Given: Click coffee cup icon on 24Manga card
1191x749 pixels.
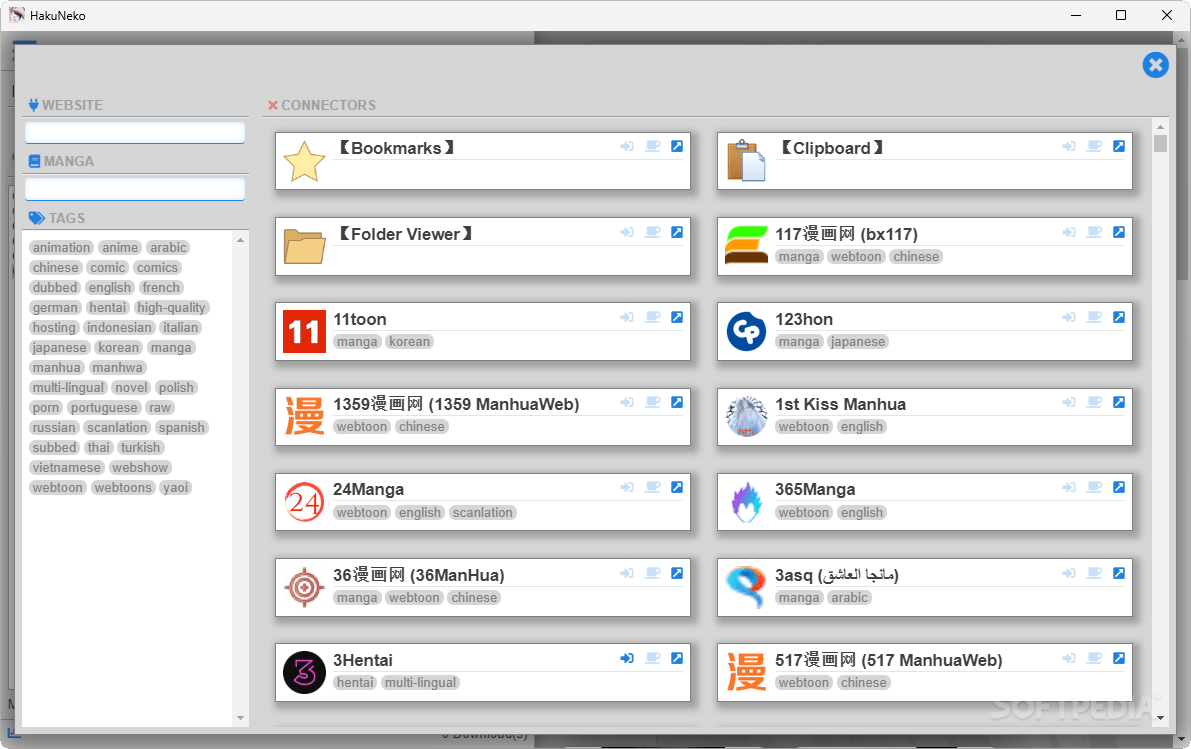Looking at the screenshot, I should tap(652, 487).
